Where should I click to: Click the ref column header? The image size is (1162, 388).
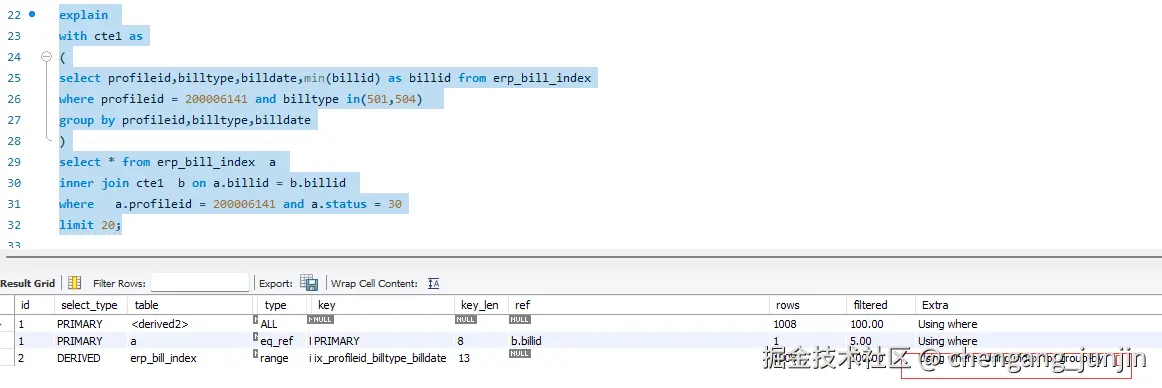tap(522, 305)
